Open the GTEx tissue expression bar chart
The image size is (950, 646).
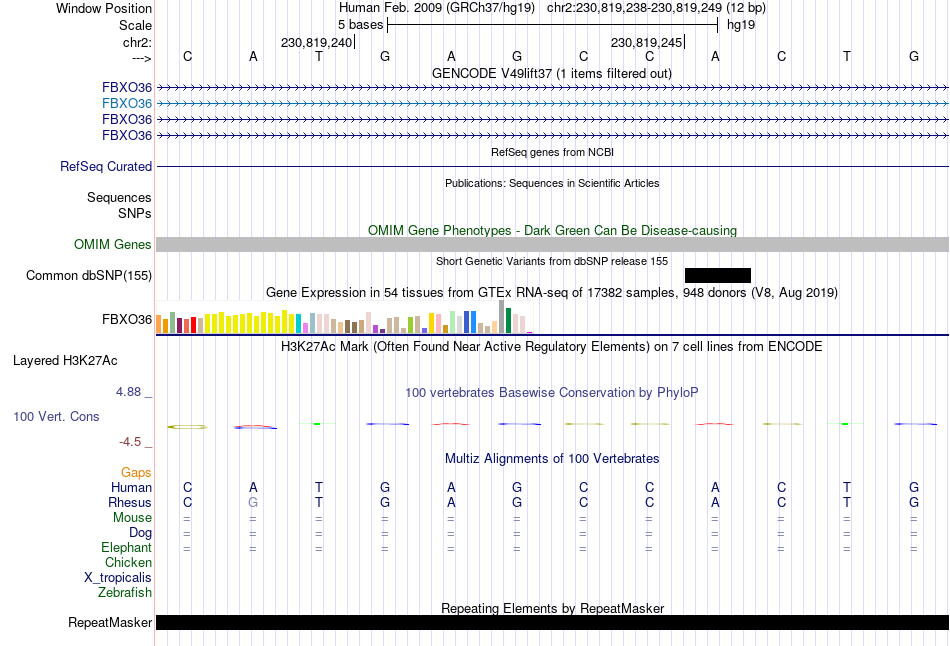[x=344, y=317]
